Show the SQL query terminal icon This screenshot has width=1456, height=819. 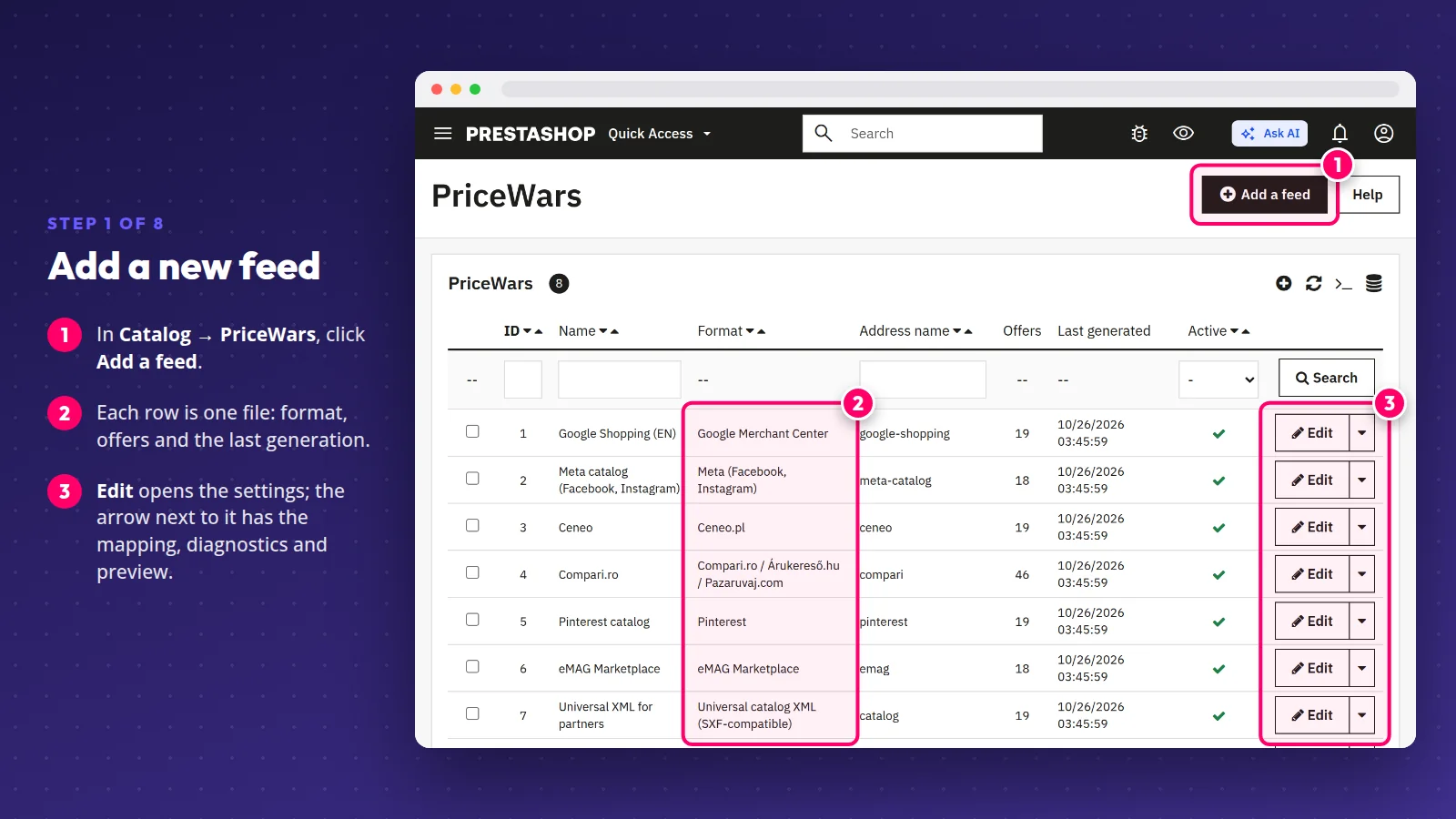coord(1343,284)
